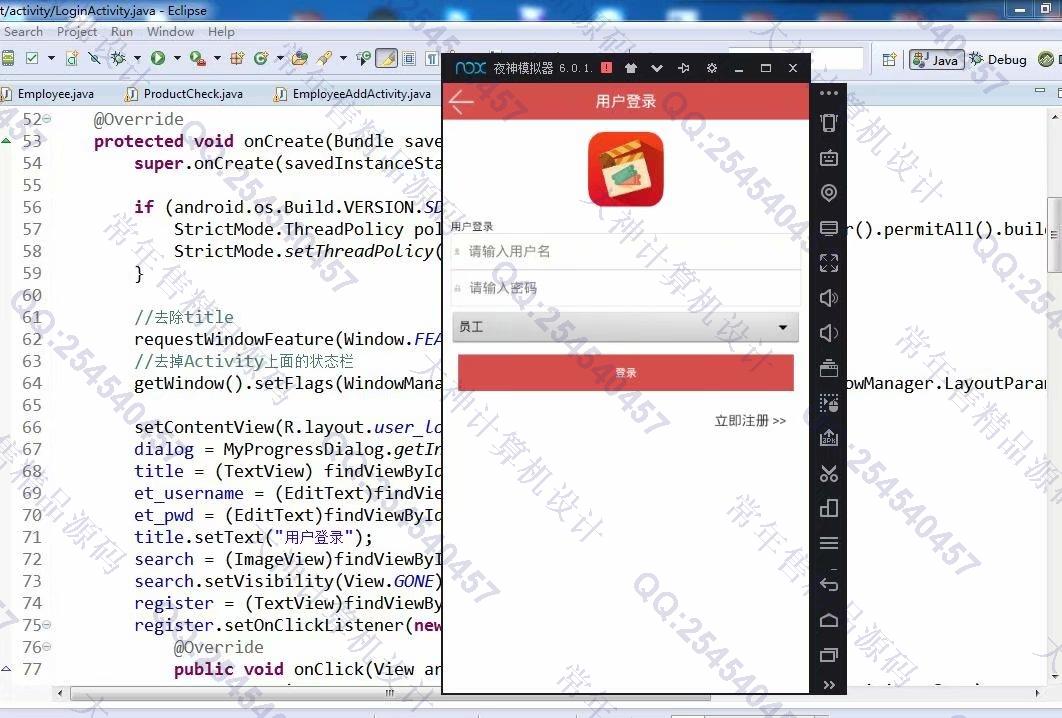Click the Nox Android home button
This screenshot has width=1062, height=718.
tap(829, 620)
